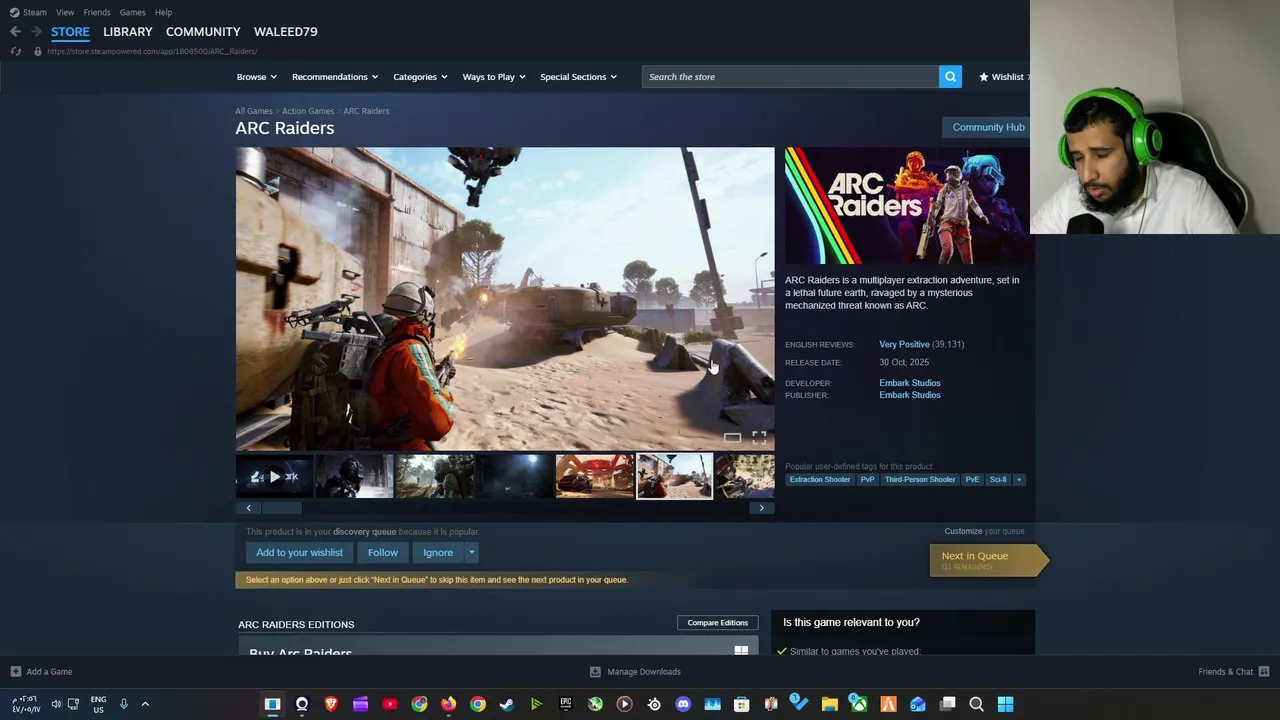Click the Third-Person Shooter tag
Viewport: 1280px width, 720px height.
pyautogui.click(x=920, y=480)
